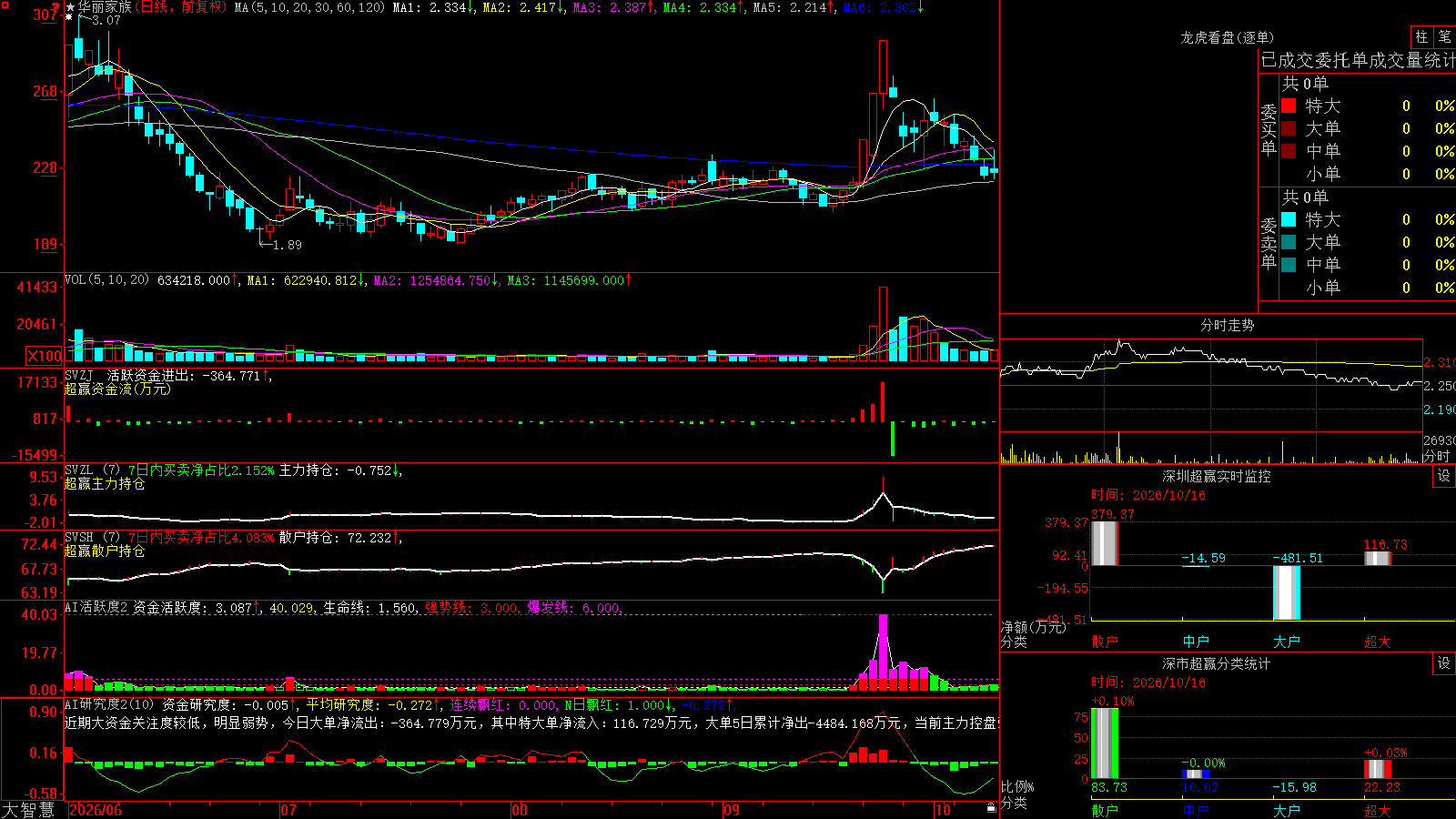Click the 分时走势 panel title
This screenshot has height=819, width=1456.
(1227, 325)
